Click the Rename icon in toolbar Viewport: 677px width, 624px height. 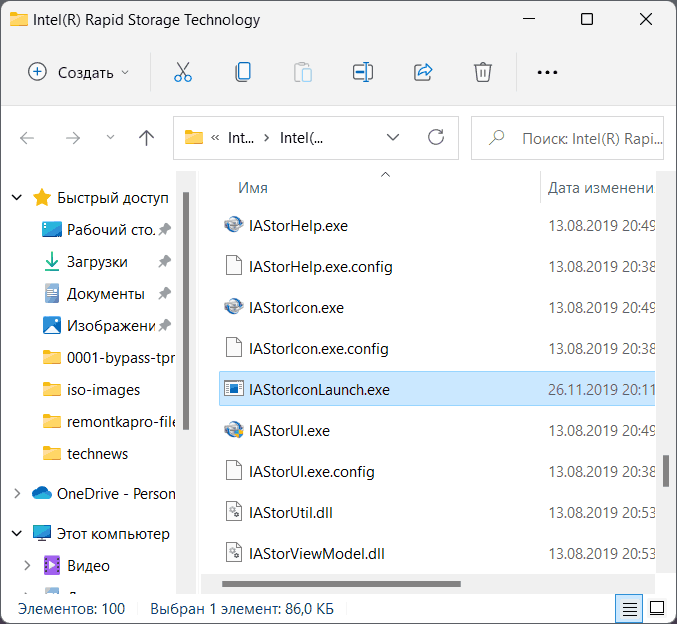click(x=363, y=72)
